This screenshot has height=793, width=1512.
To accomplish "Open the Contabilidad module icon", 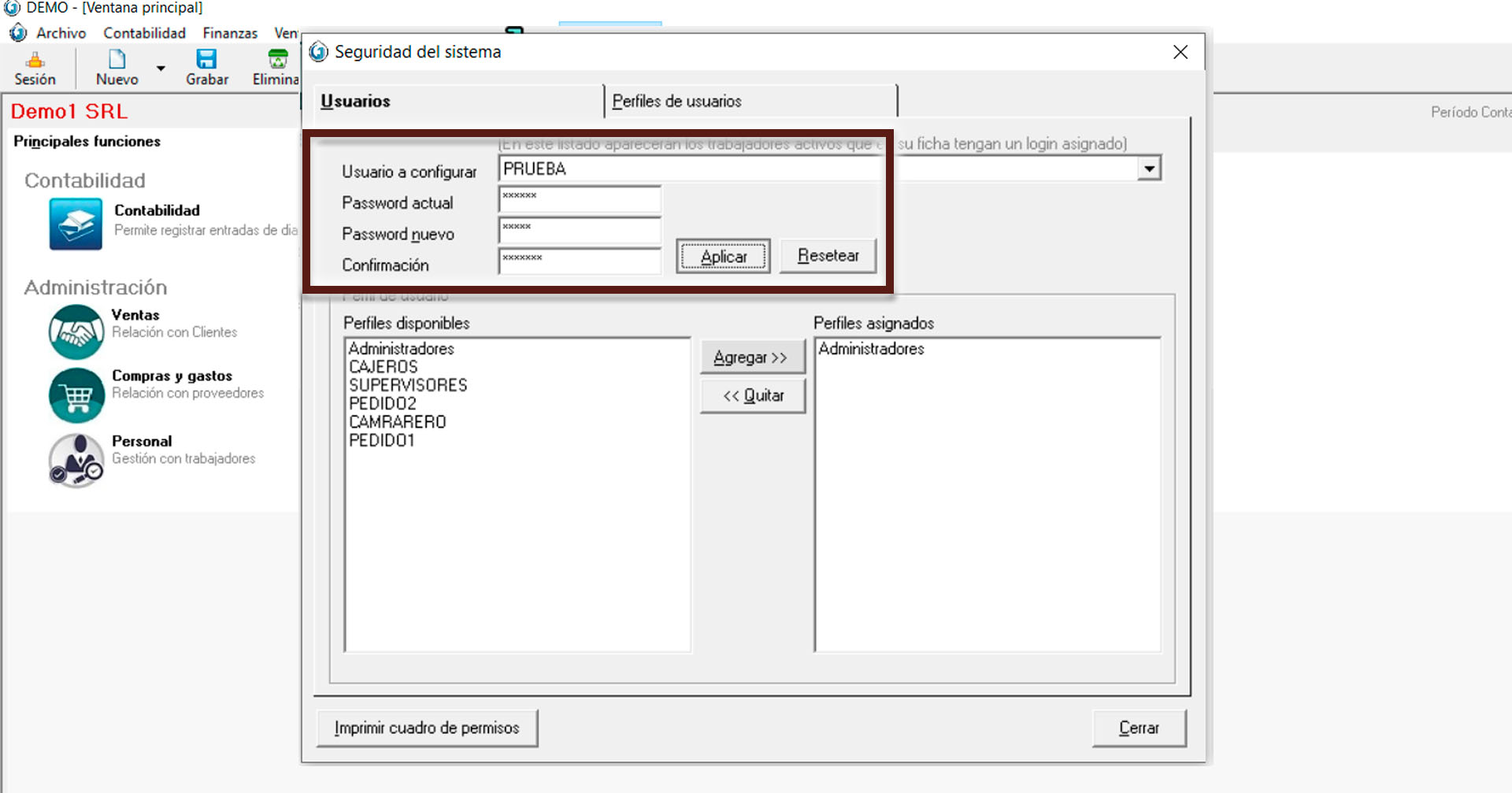I will 76,224.
